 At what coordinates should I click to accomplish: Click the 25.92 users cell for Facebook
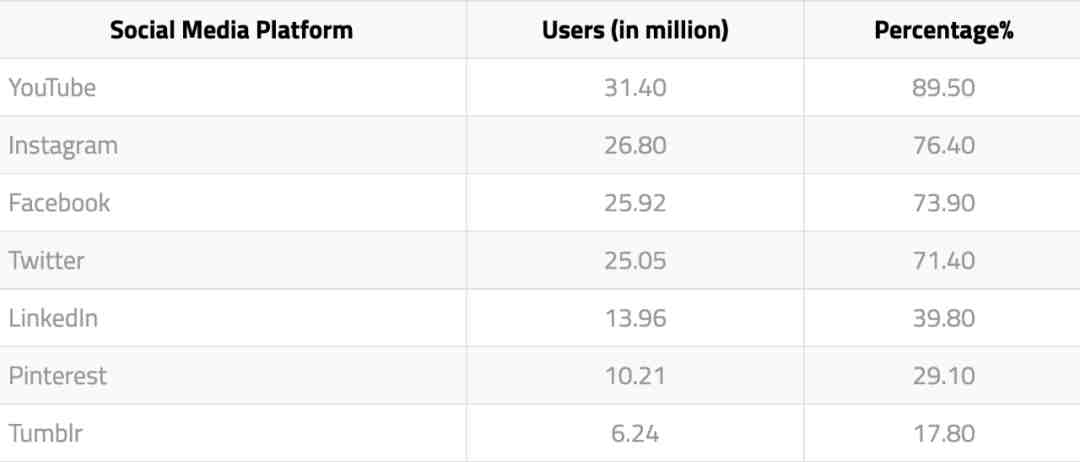tap(635, 203)
